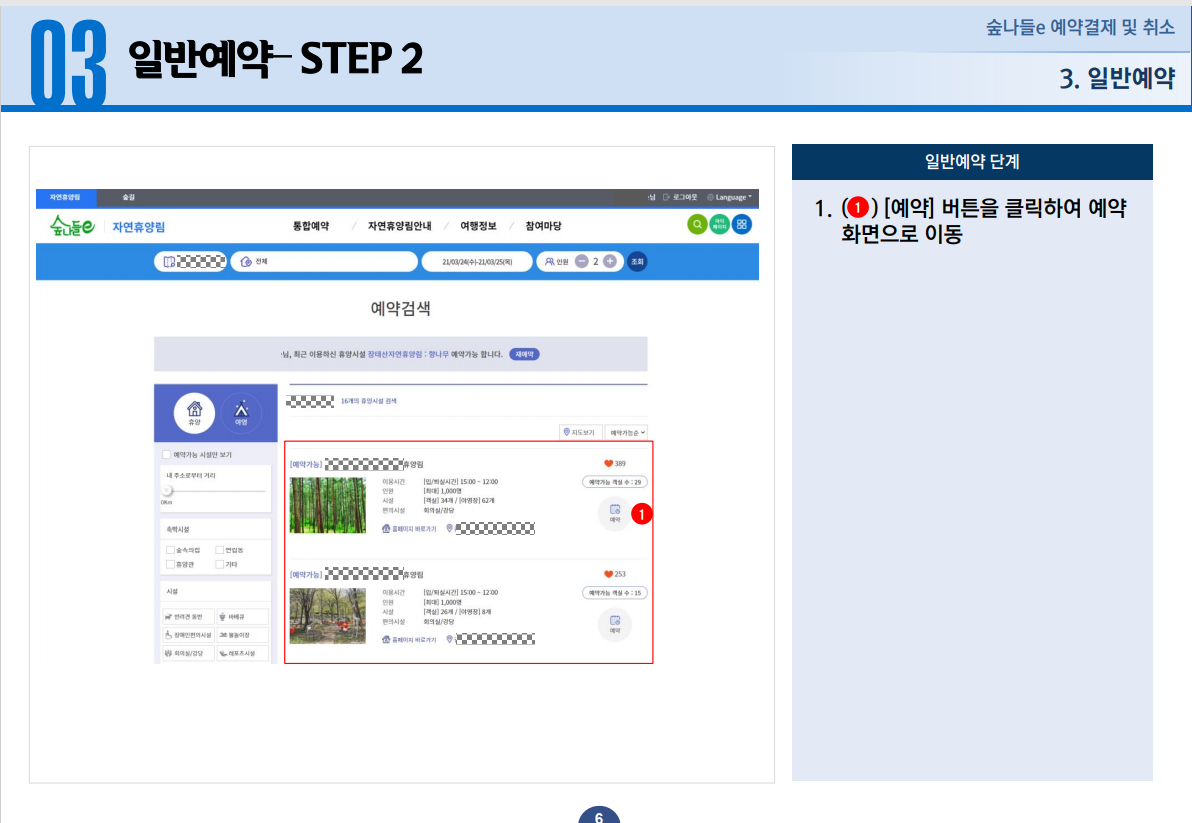The image size is (1192, 823).
Task: Open the 참여마당 menu
Action: (544, 226)
